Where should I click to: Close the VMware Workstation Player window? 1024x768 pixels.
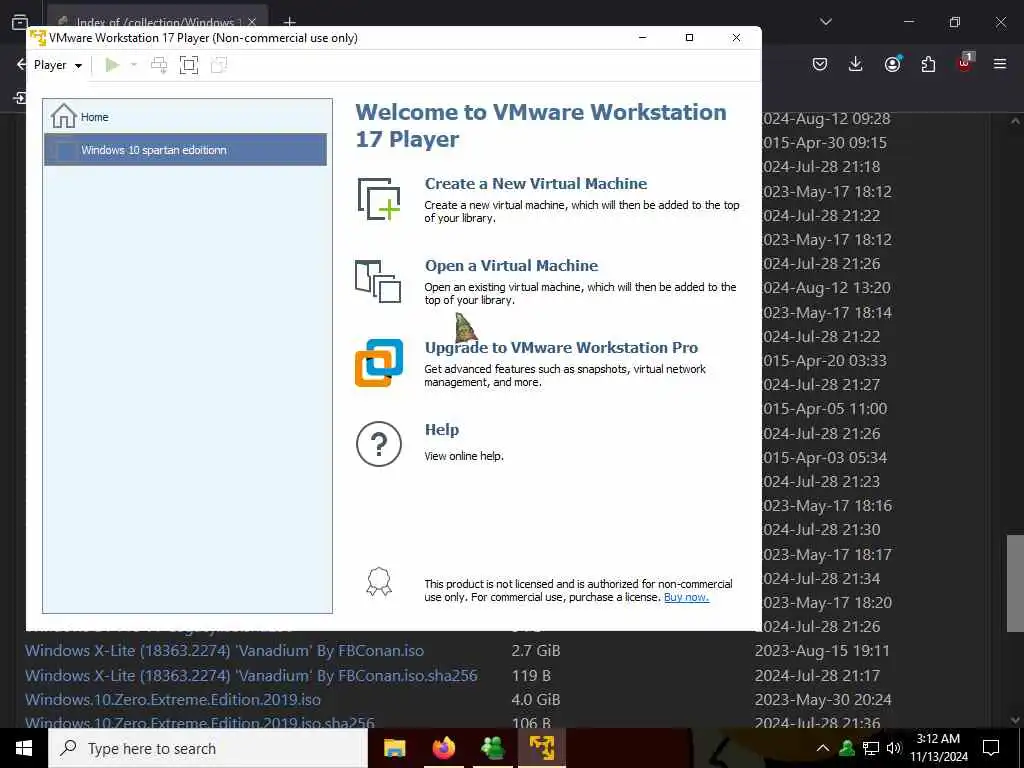click(x=736, y=37)
